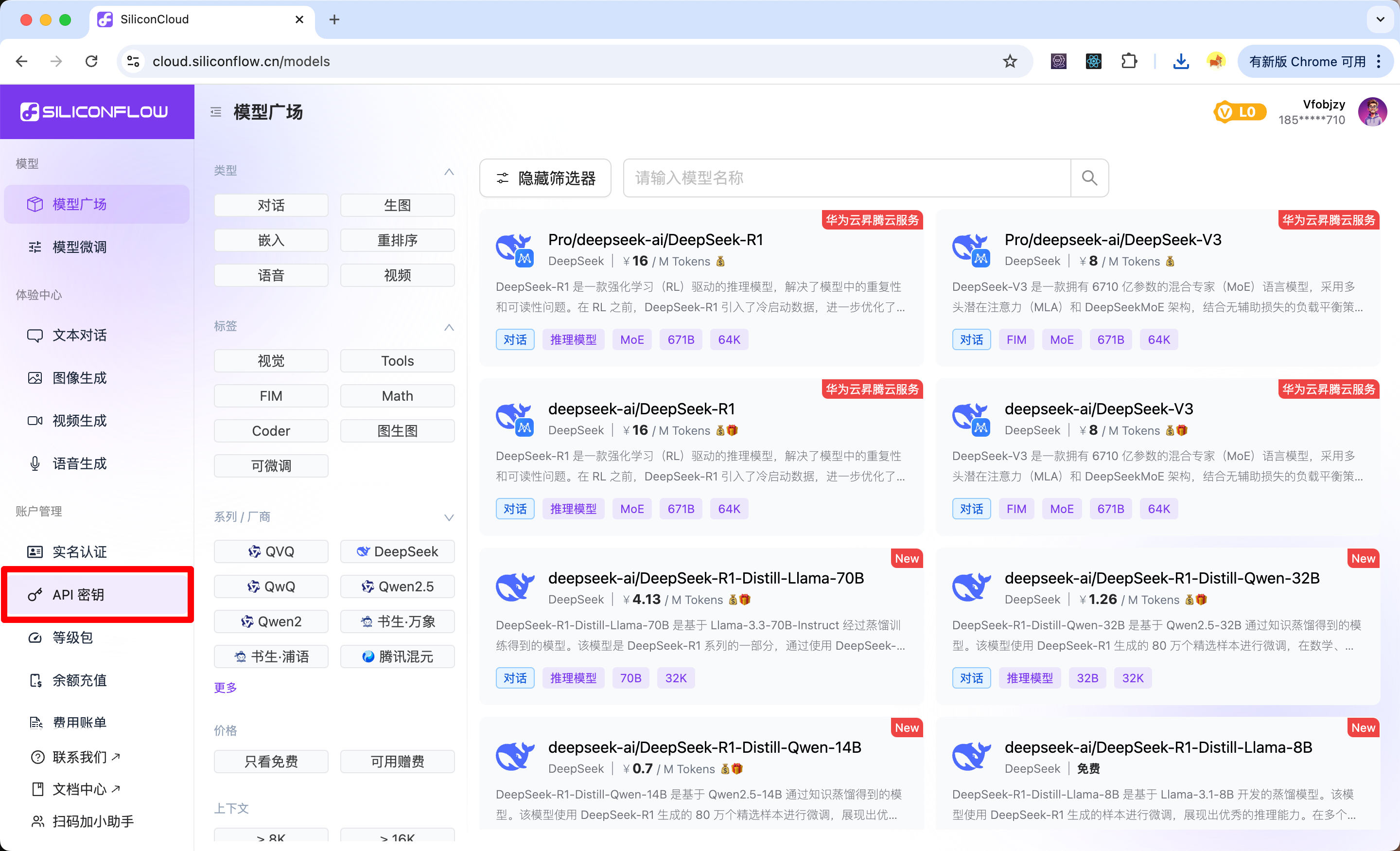Click the 隐藏筛选器 button
This screenshot has height=851, width=1400.
coord(545,178)
